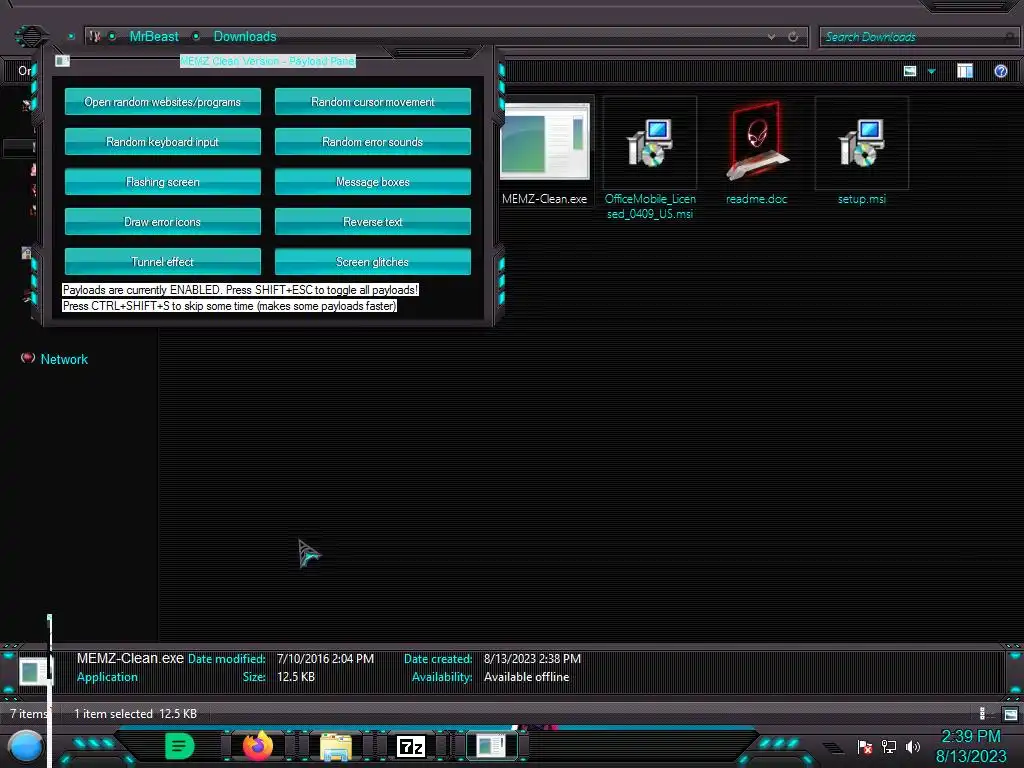Screen dimensions: 1024x768
Task: Click MrBeast in the address breadcrumb
Action: (x=153, y=37)
